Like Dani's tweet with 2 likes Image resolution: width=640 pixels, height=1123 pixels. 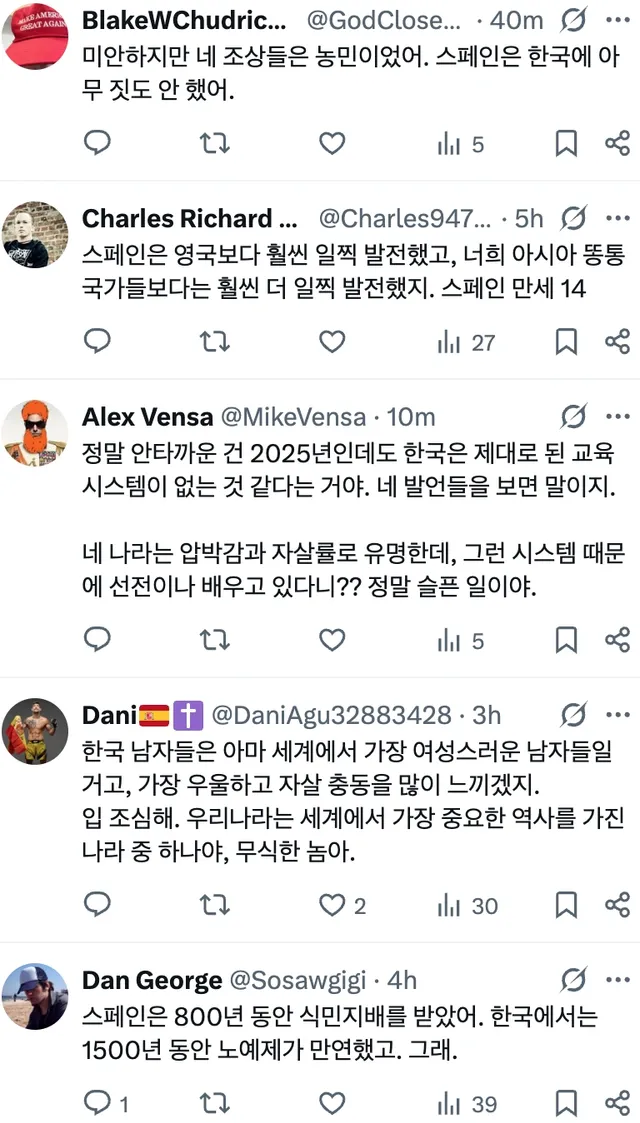[342, 905]
